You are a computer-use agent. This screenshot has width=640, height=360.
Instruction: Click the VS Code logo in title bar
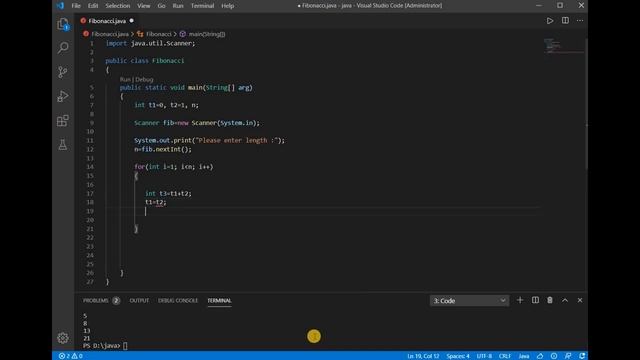[x=60, y=6]
